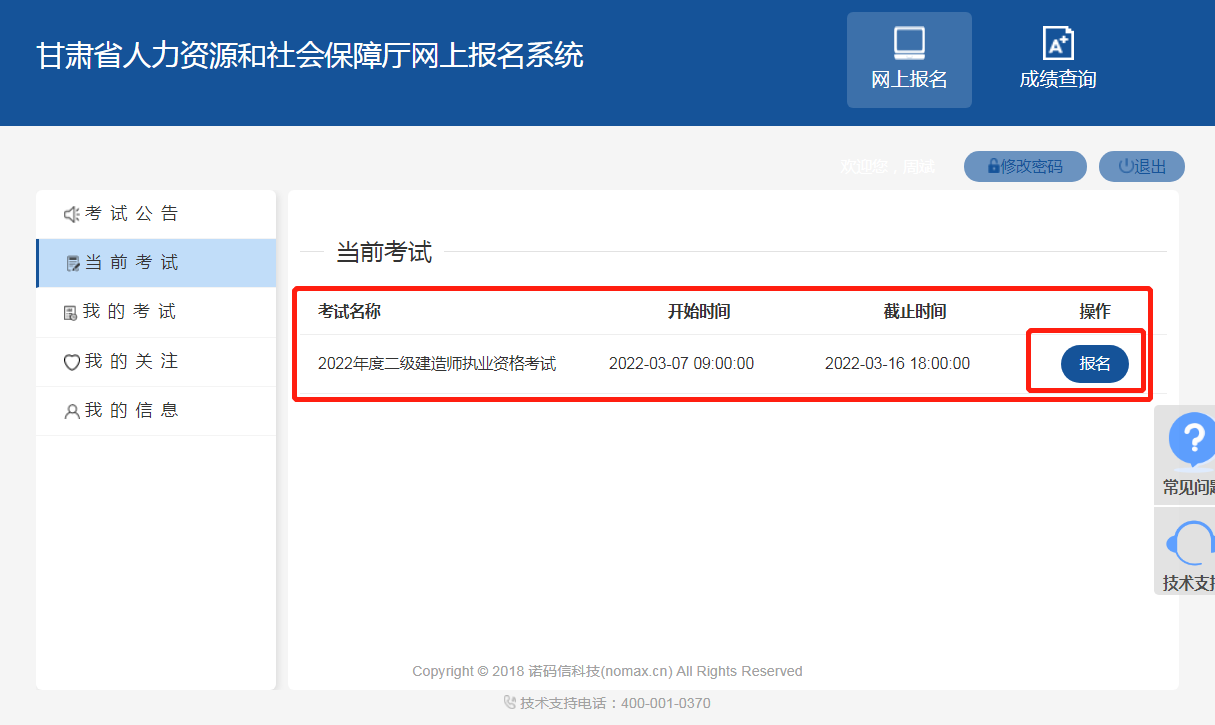Click the 网上报名 monitor icon
The image size is (1215, 725).
click(x=909, y=45)
